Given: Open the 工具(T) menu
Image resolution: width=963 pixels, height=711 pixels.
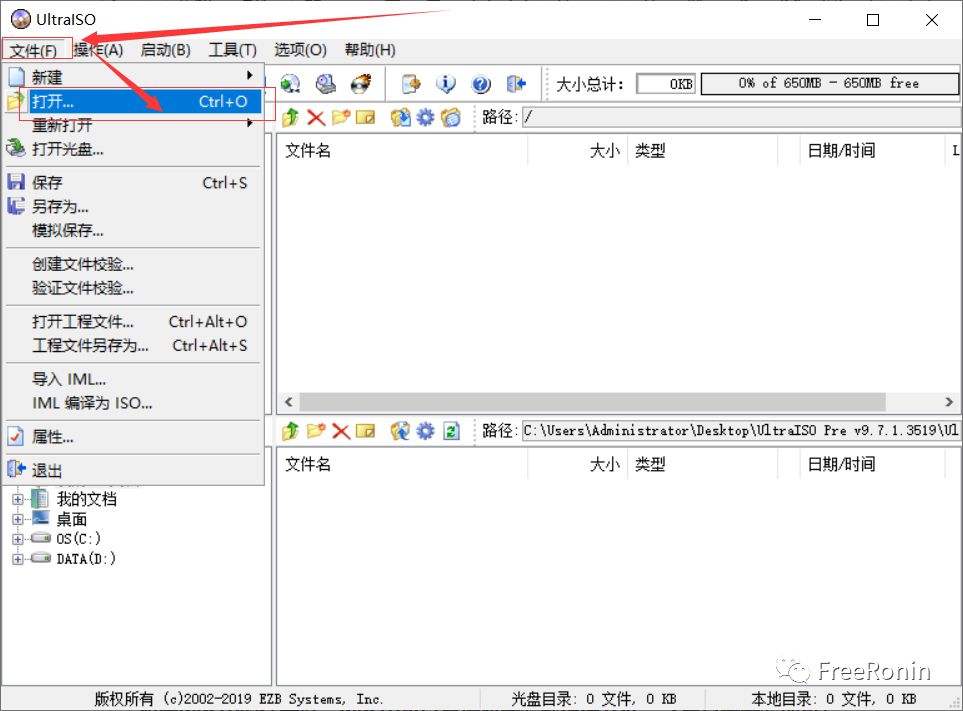Looking at the screenshot, I should (x=232, y=50).
